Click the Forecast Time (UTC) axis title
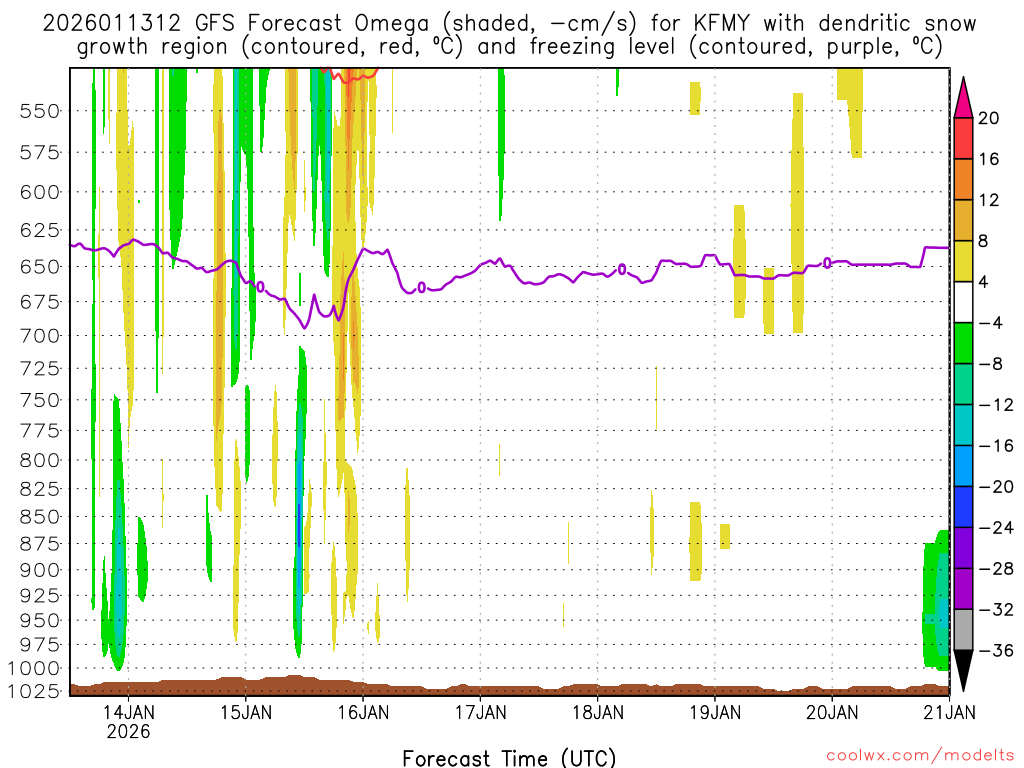The width and height of the screenshot is (1024, 768). (509, 758)
